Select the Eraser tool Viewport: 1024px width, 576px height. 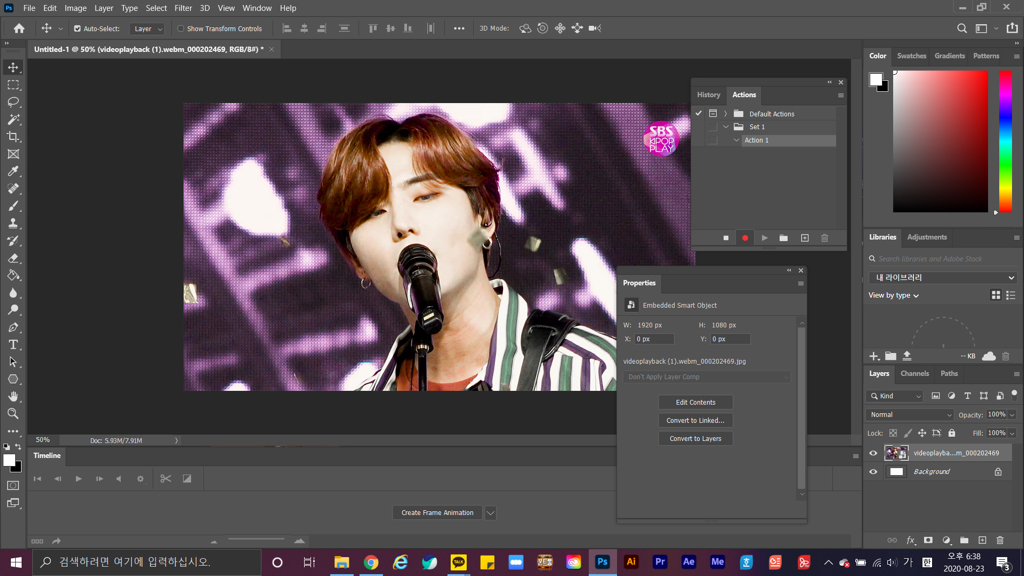(x=13, y=258)
